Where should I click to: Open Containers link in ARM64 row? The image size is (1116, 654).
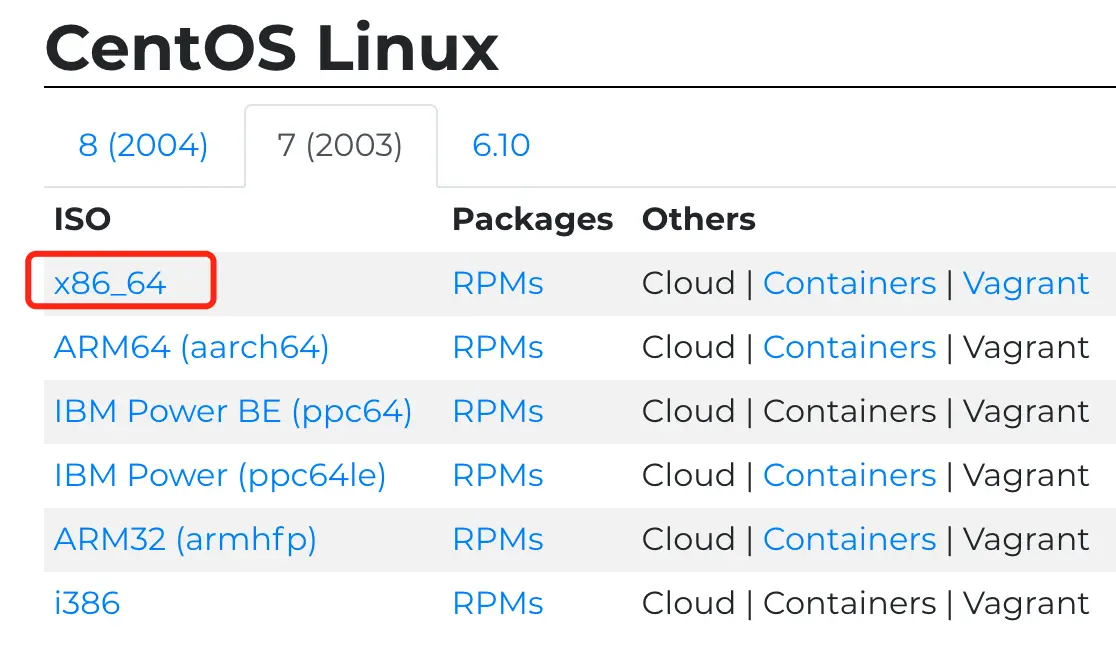pyautogui.click(x=849, y=348)
